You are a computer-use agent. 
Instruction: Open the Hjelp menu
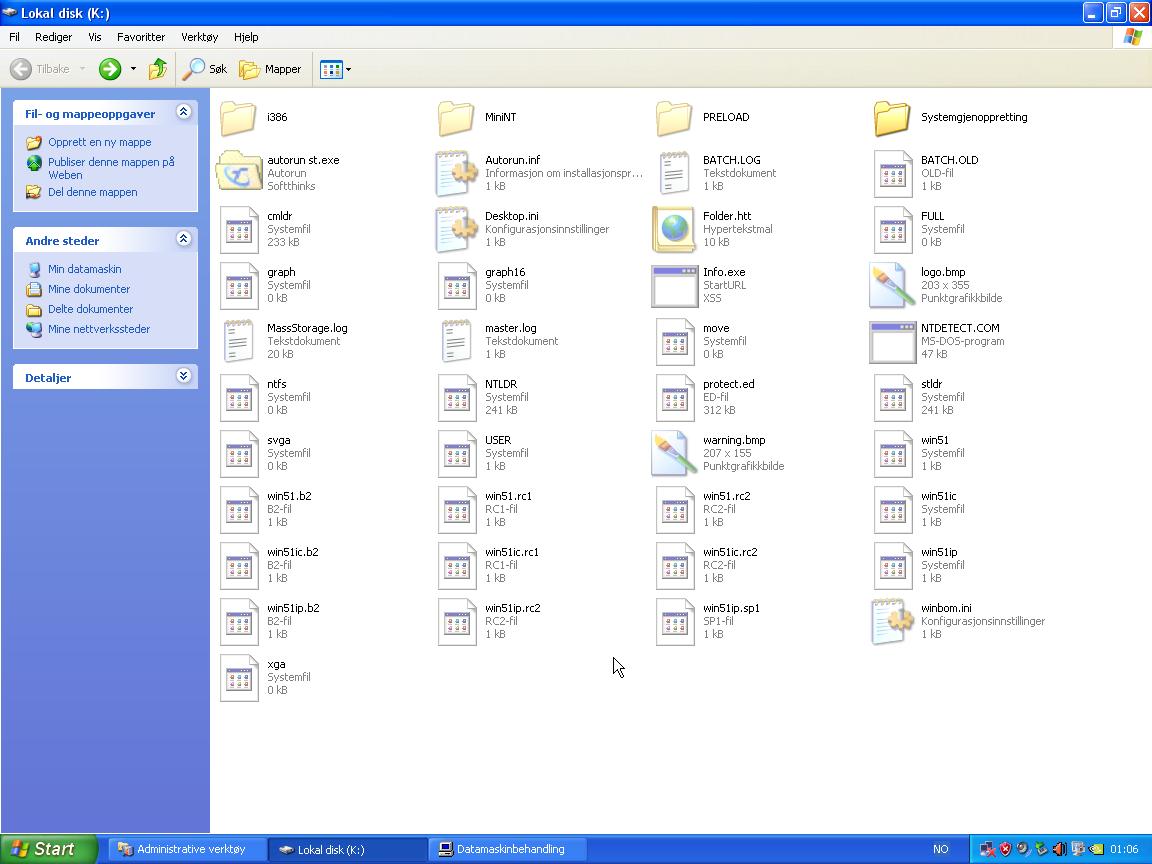[x=246, y=37]
